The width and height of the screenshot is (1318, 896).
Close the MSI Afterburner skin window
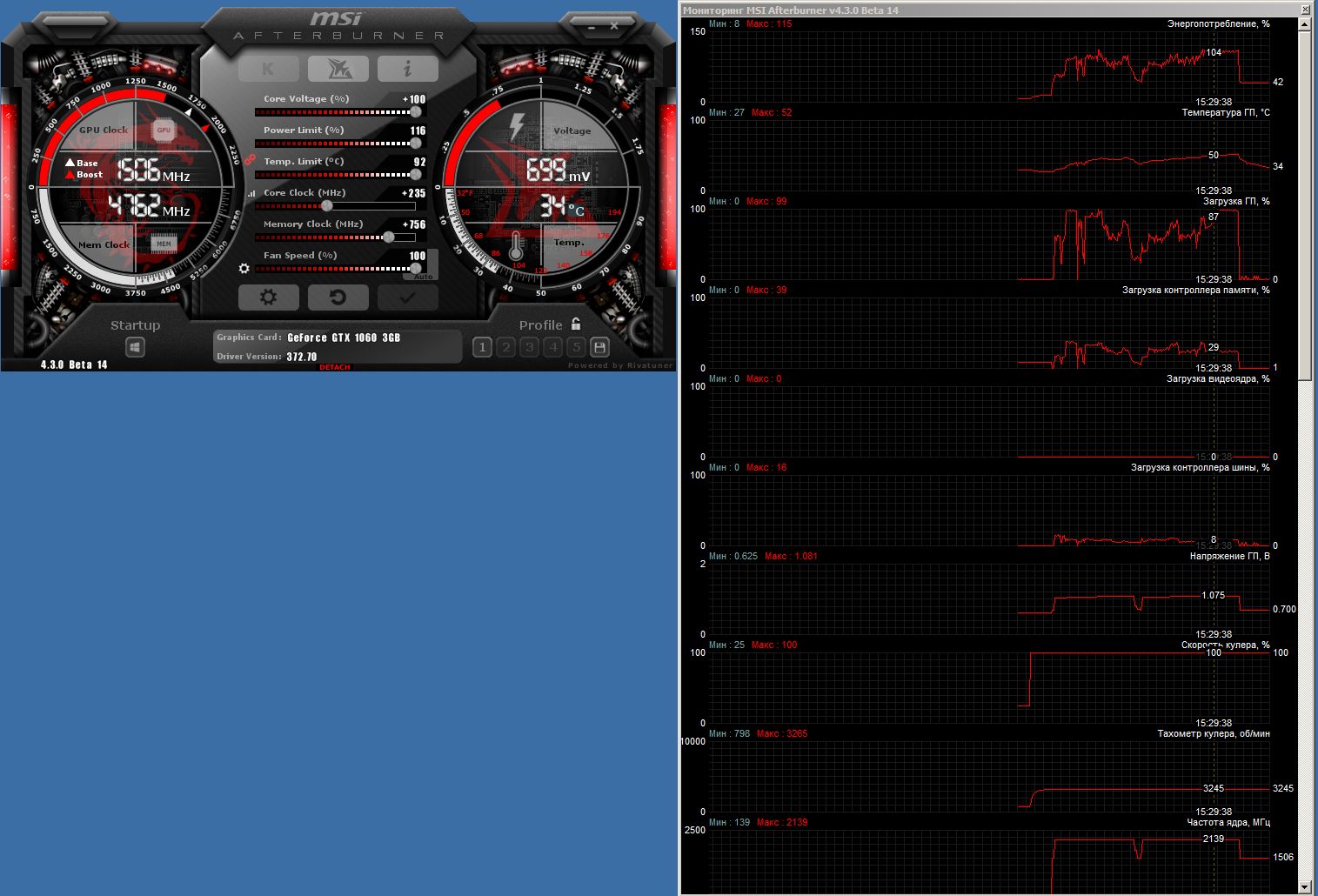point(614,26)
